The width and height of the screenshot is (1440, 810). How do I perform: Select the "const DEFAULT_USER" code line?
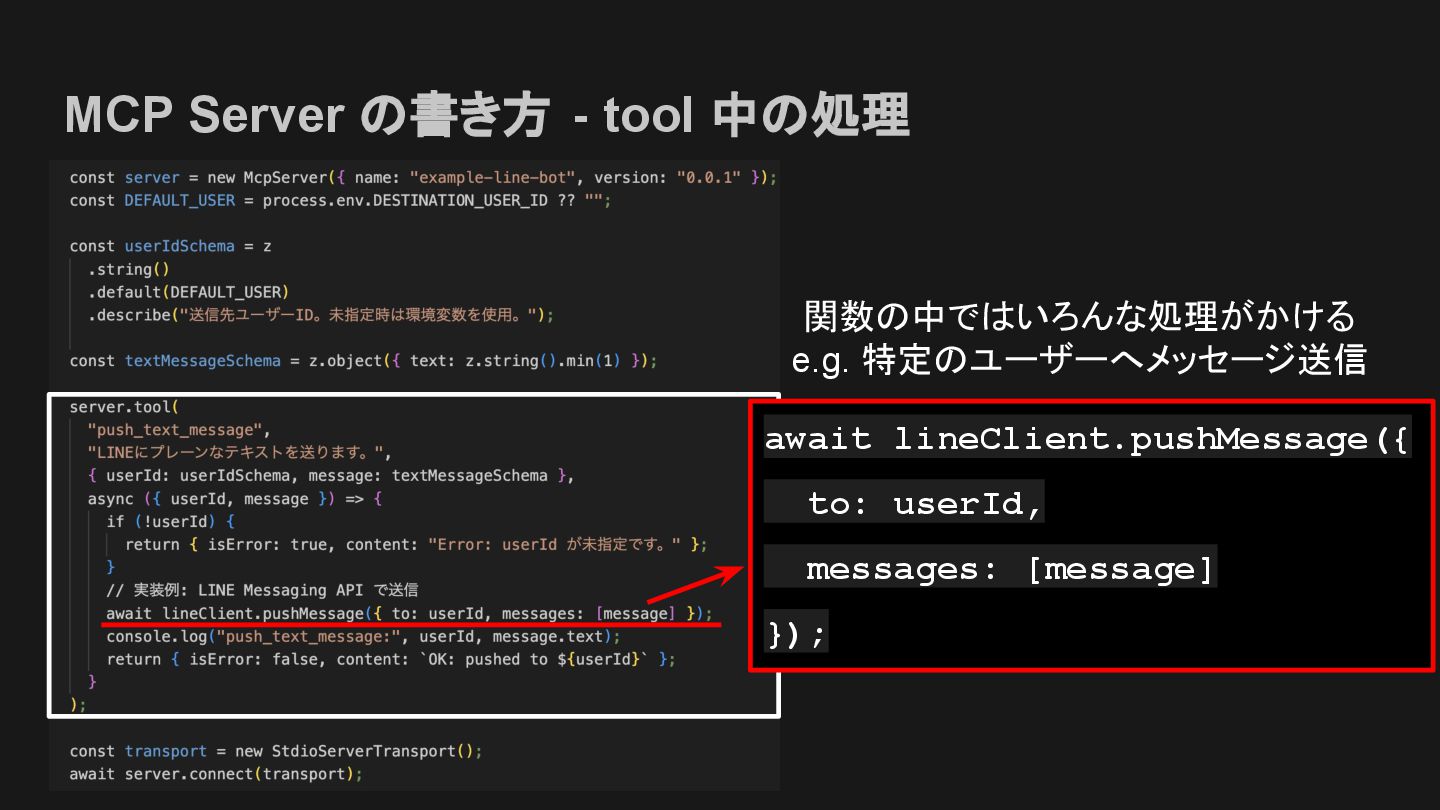(x=340, y=200)
